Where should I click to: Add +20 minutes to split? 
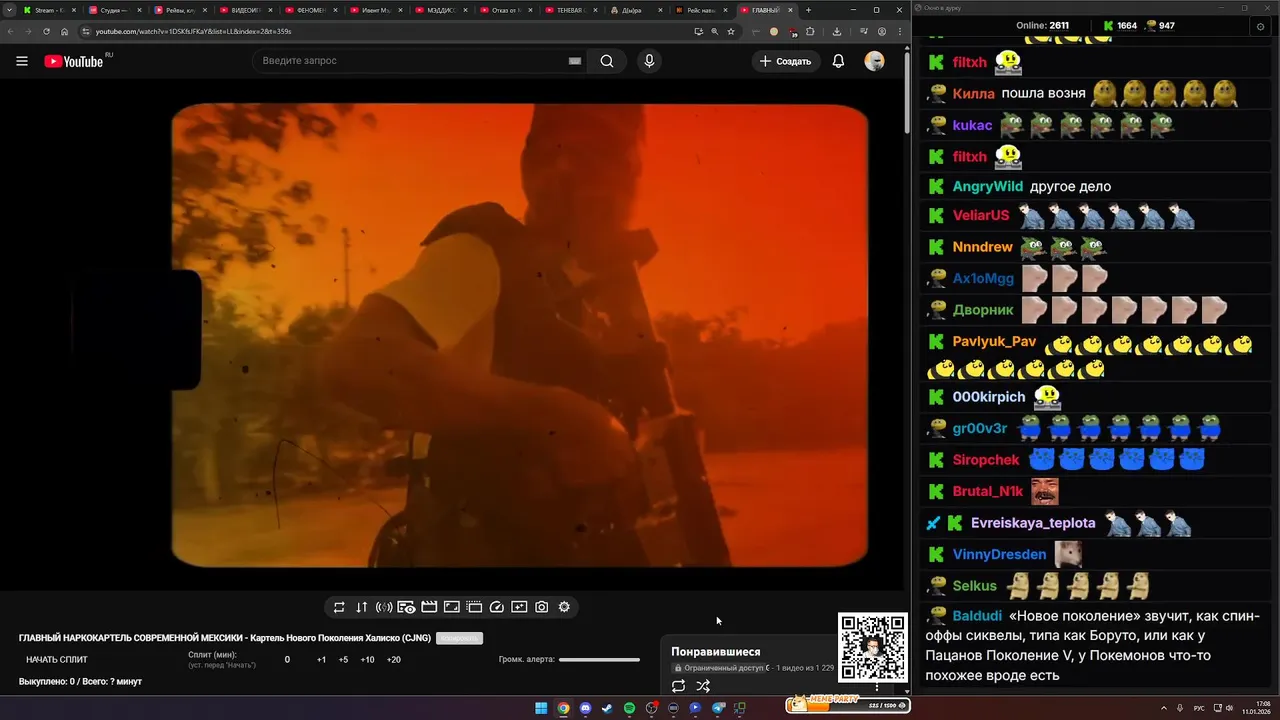tap(393, 660)
